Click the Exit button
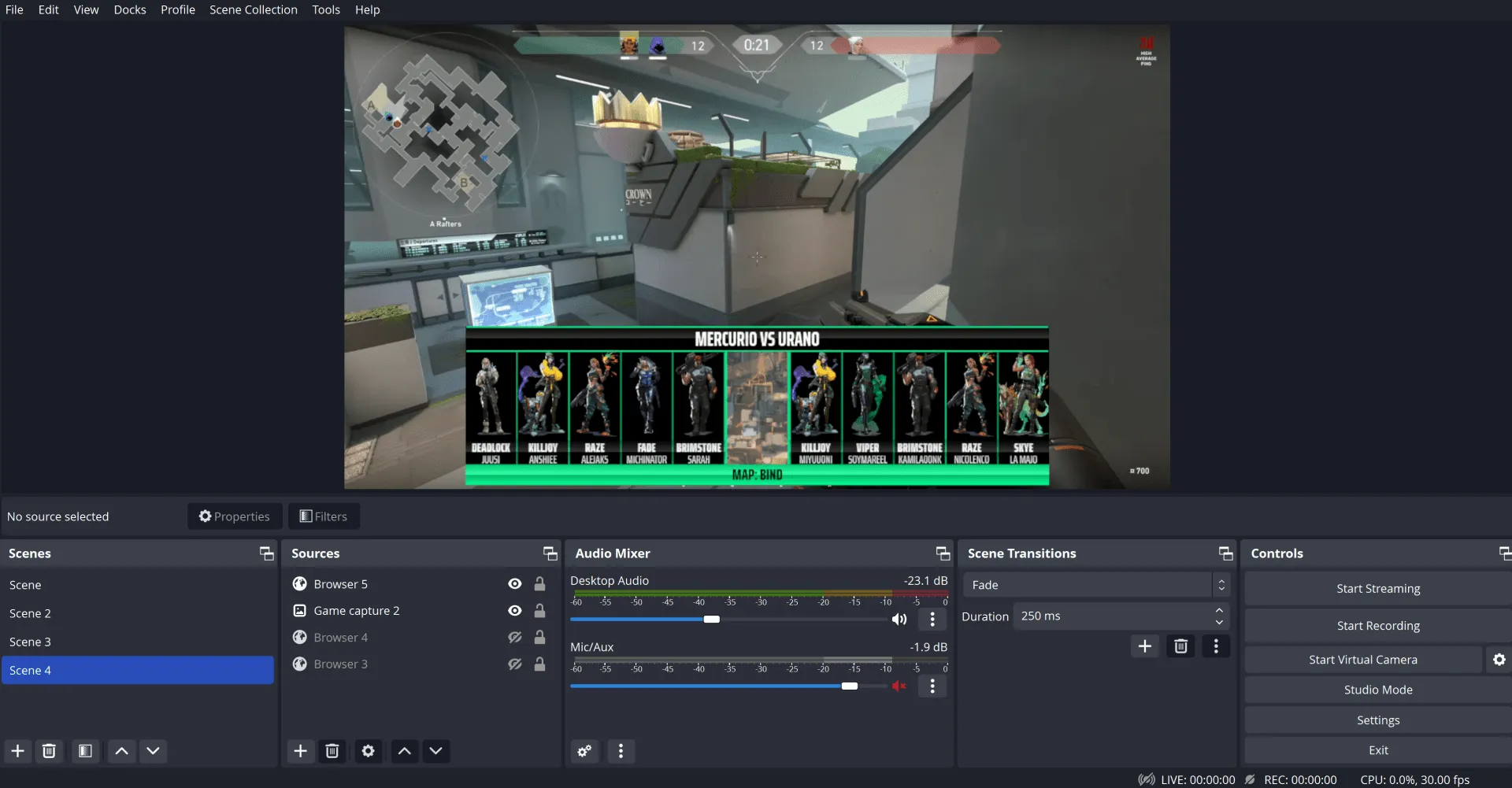Viewport: 1512px width, 788px height. [x=1378, y=750]
